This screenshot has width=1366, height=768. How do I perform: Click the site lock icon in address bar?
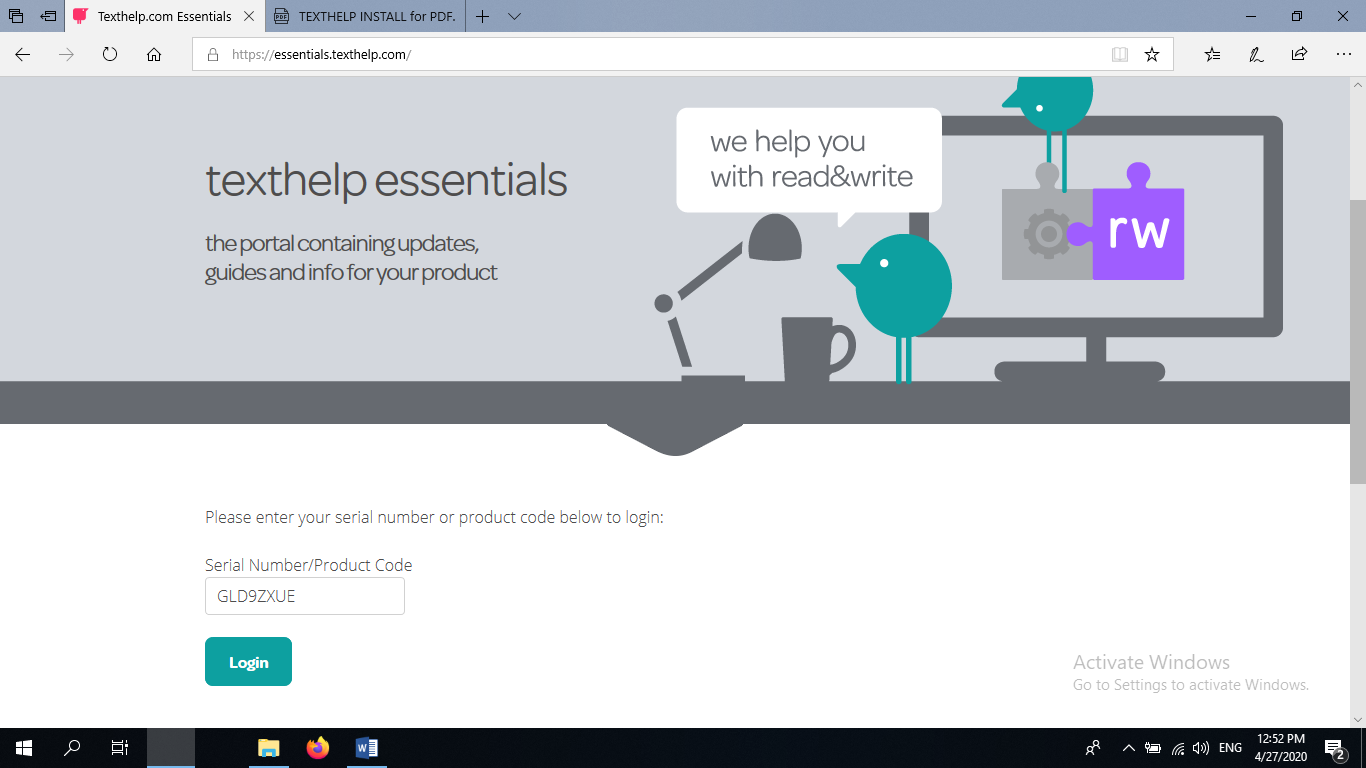pyautogui.click(x=213, y=55)
